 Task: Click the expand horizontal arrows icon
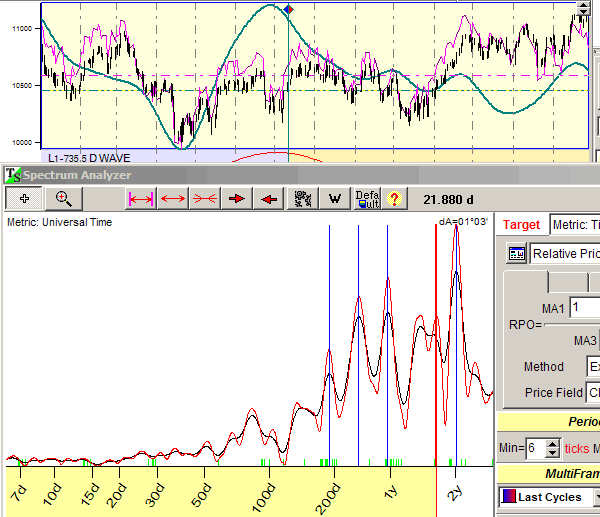click(173, 199)
